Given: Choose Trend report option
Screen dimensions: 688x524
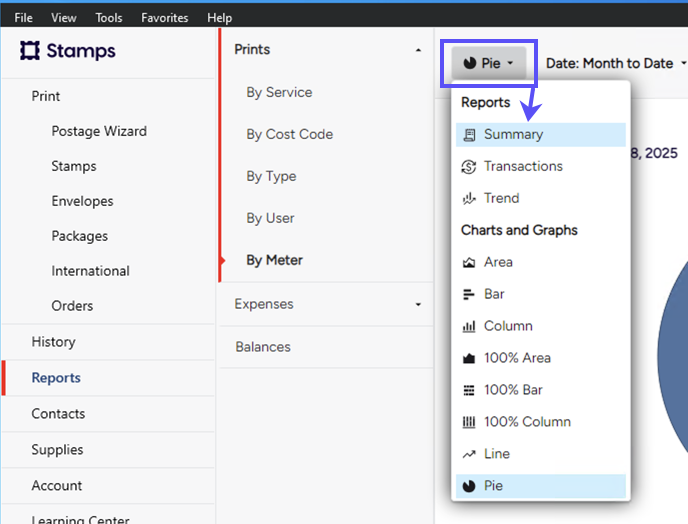Looking at the screenshot, I should pos(541,198).
